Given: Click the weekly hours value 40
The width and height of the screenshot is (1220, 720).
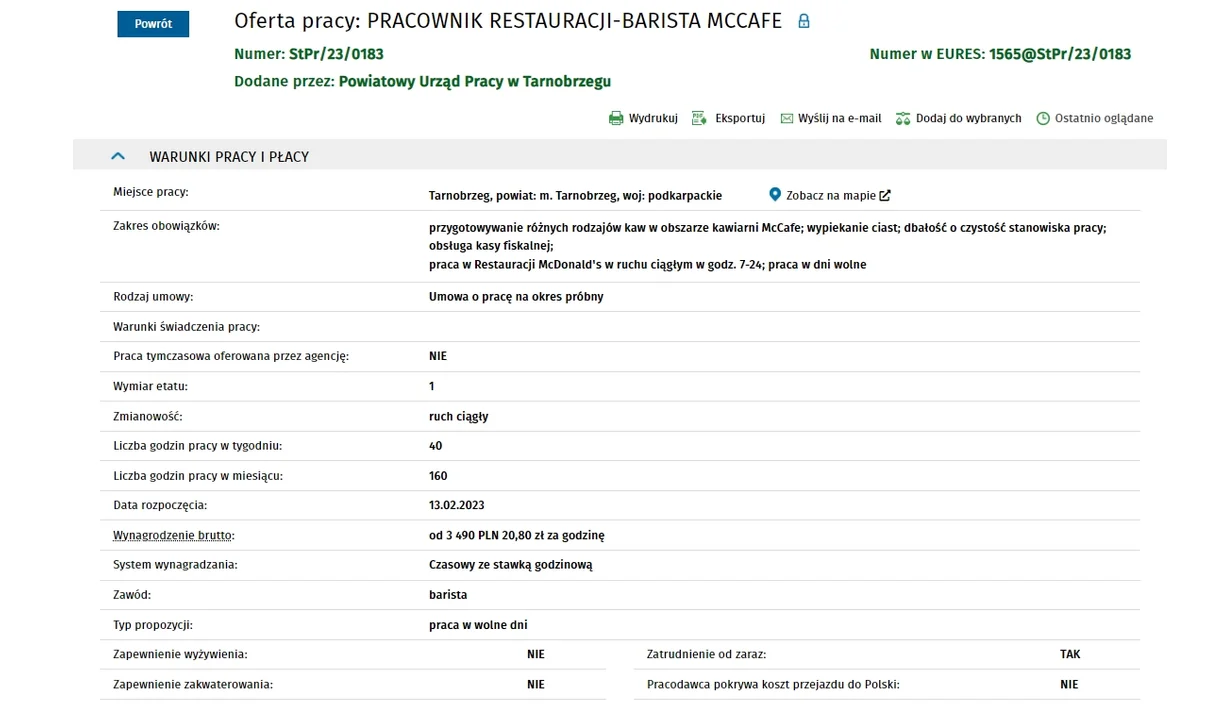Looking at the screenshot, I should (436, 446).
